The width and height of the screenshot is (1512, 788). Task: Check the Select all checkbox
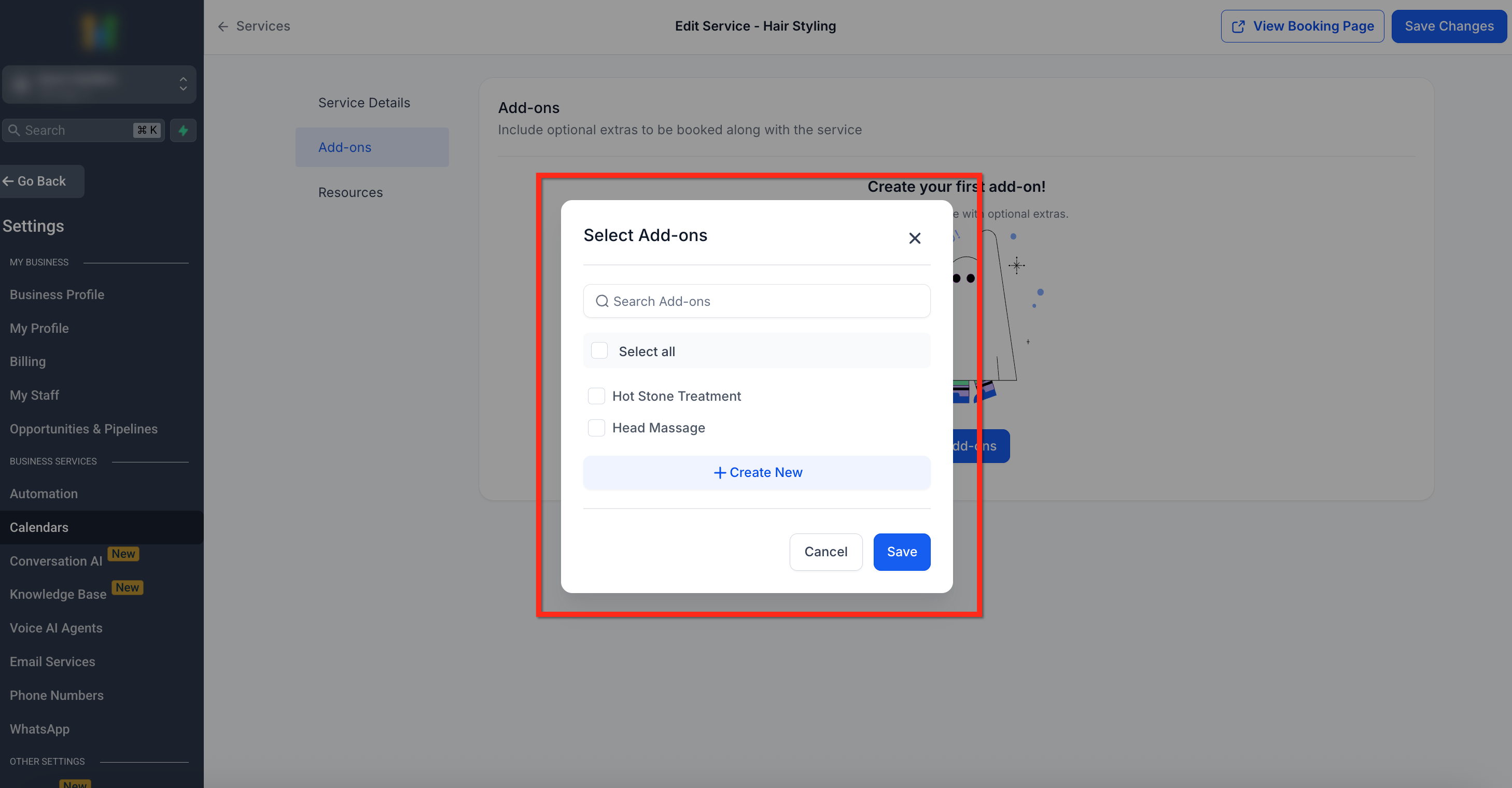click(599, 351)
